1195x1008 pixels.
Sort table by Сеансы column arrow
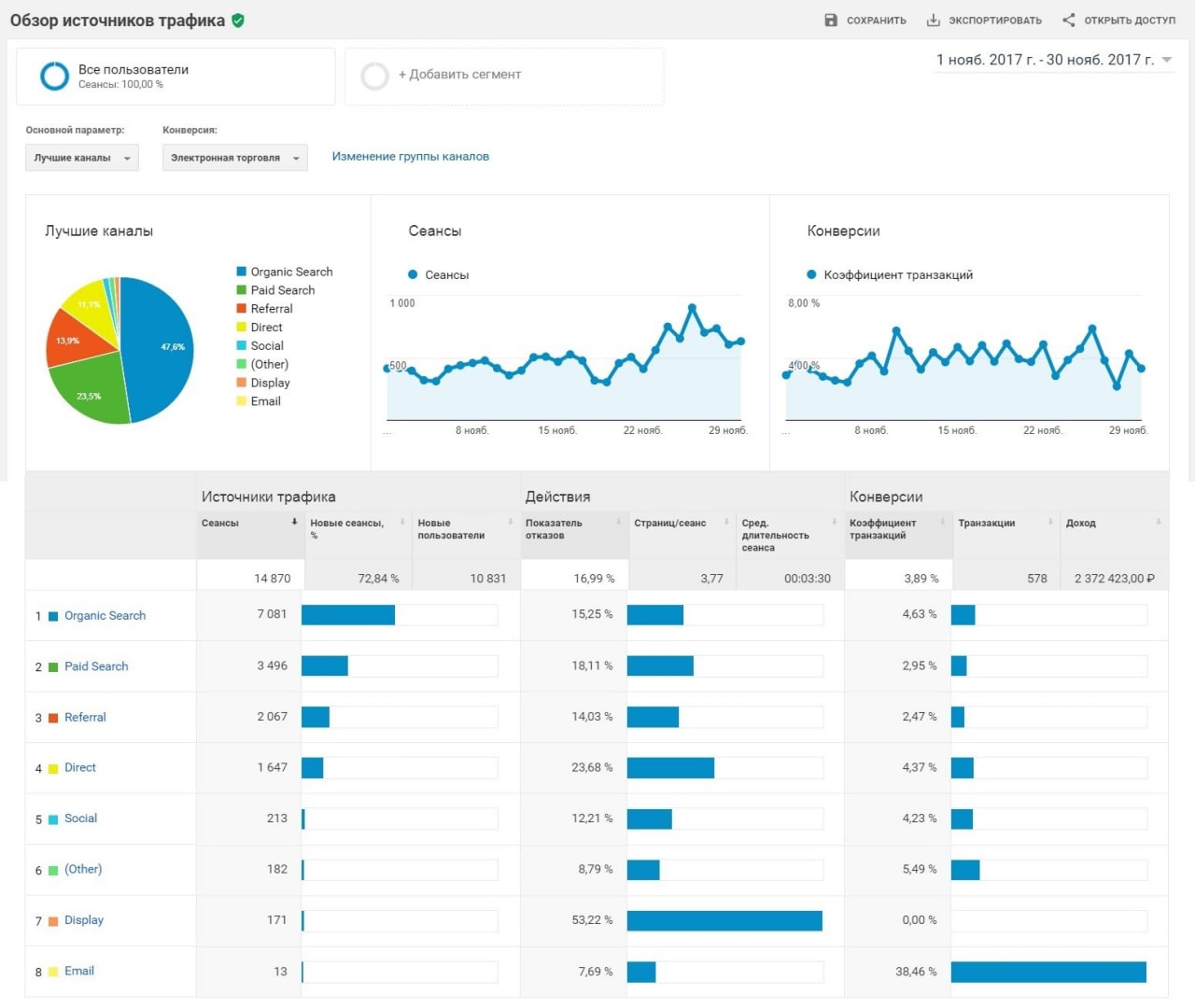[x=294, y=522]
